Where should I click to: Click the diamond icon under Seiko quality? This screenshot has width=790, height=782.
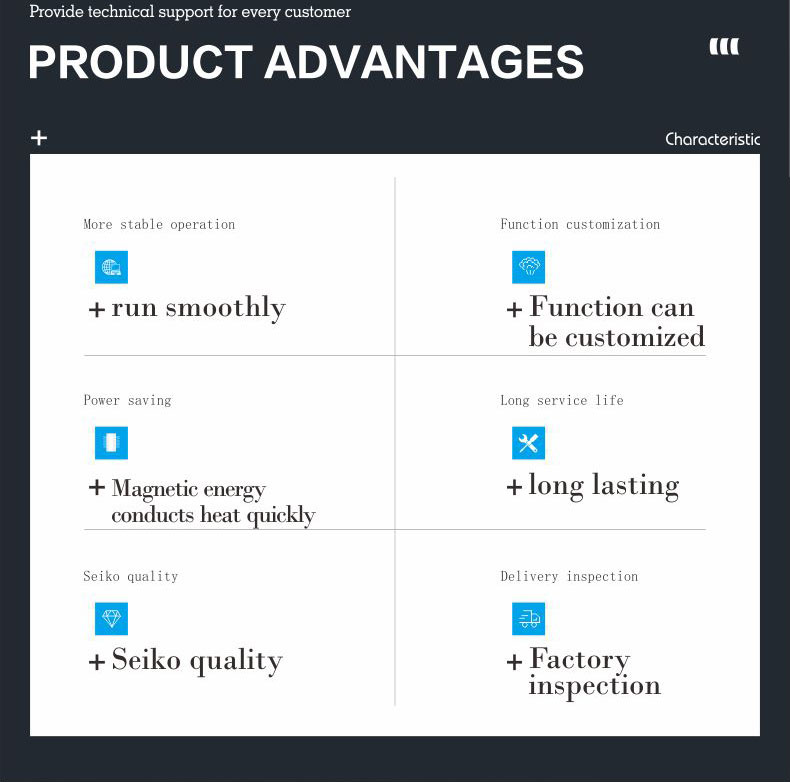pos(111,619)
